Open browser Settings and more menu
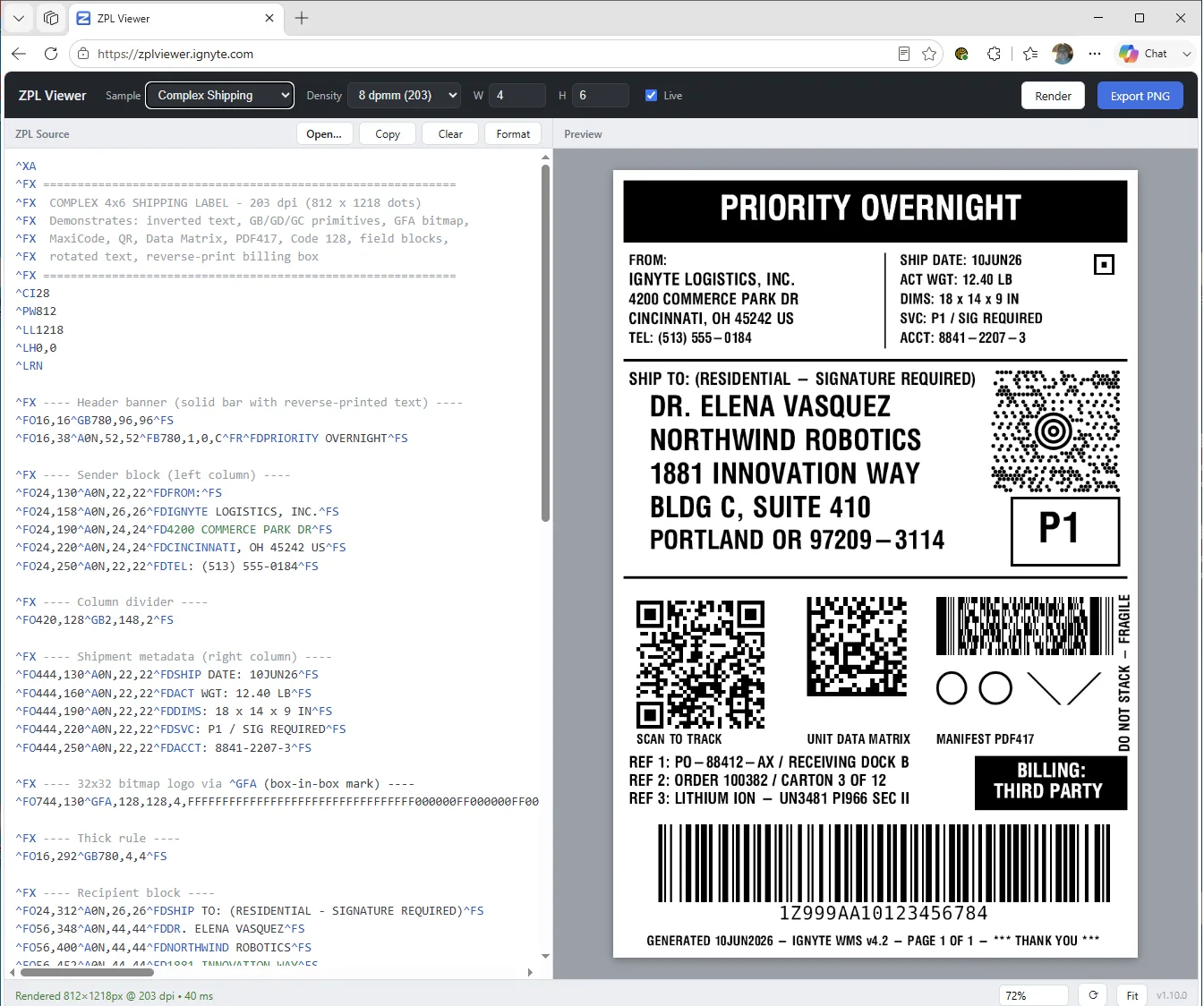Image resolution: width=1204 pixels, height=1006 pixels. (1095, 54)
